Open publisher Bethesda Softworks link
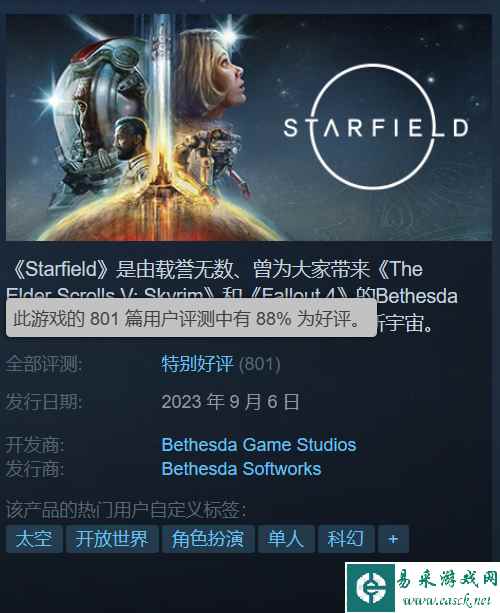Screen dimensions: 500x613 tap(241, 469)
